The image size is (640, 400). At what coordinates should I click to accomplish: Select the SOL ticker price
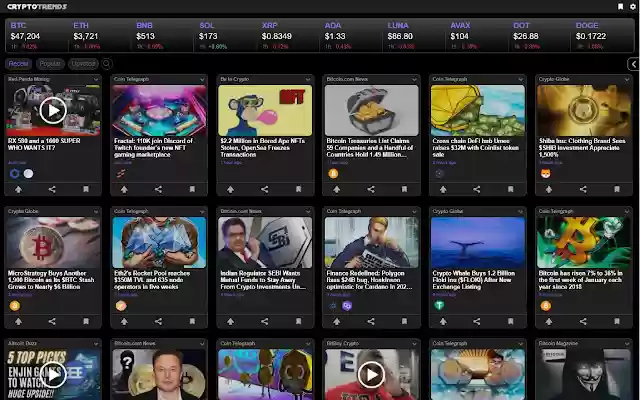(x=208, y=36)
